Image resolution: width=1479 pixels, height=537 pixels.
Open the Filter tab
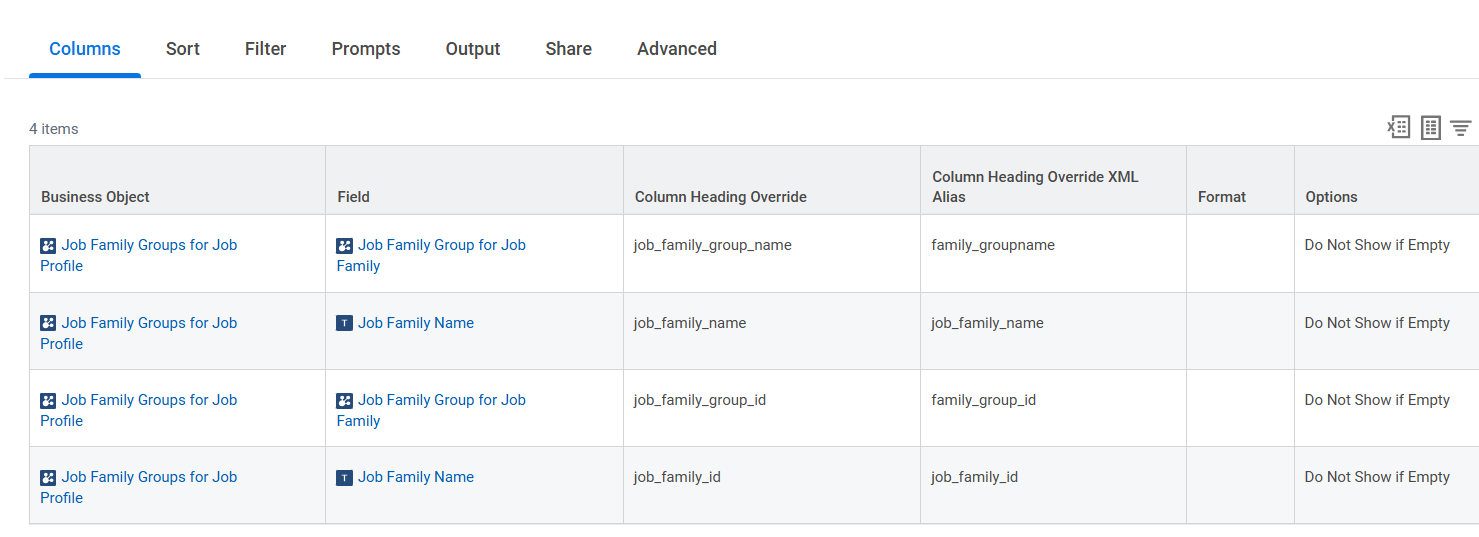(266, 49)
